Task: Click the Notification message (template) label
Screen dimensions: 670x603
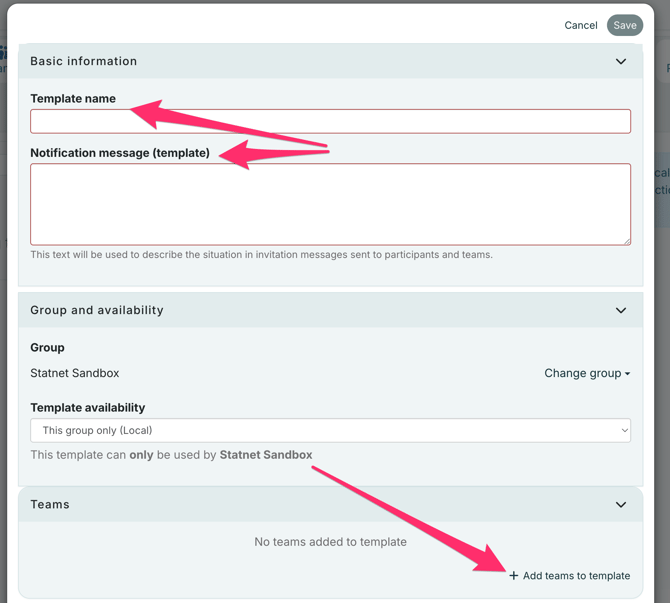Action: 120,153
